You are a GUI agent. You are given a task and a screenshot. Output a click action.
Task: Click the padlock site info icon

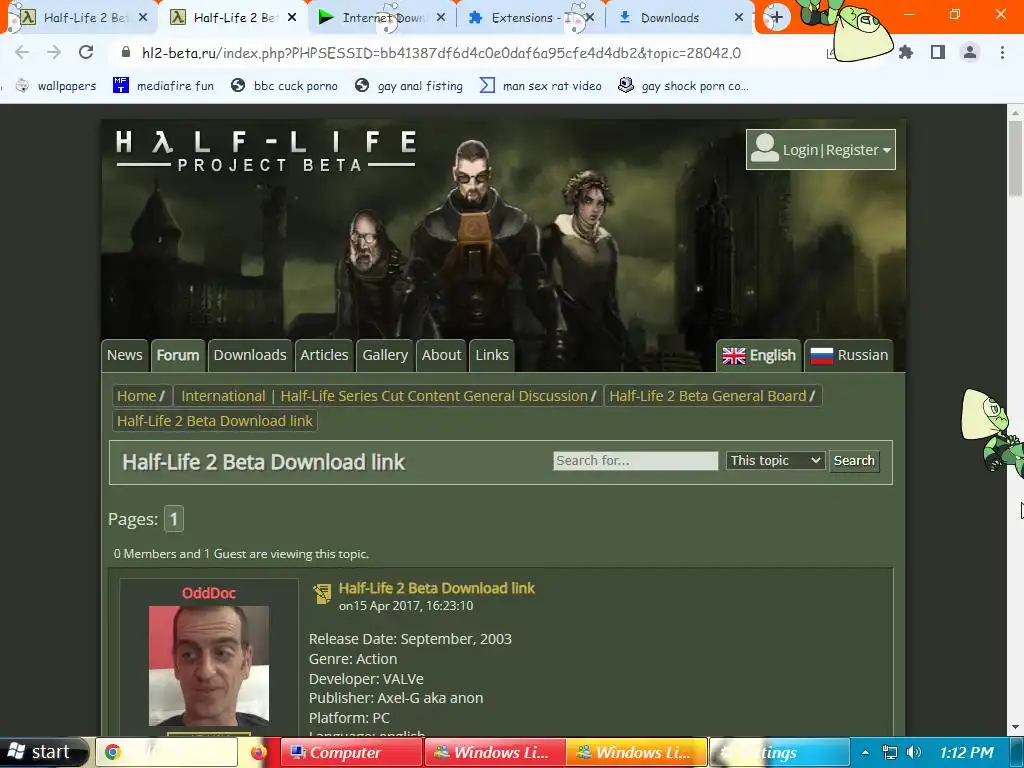point(126,52)
